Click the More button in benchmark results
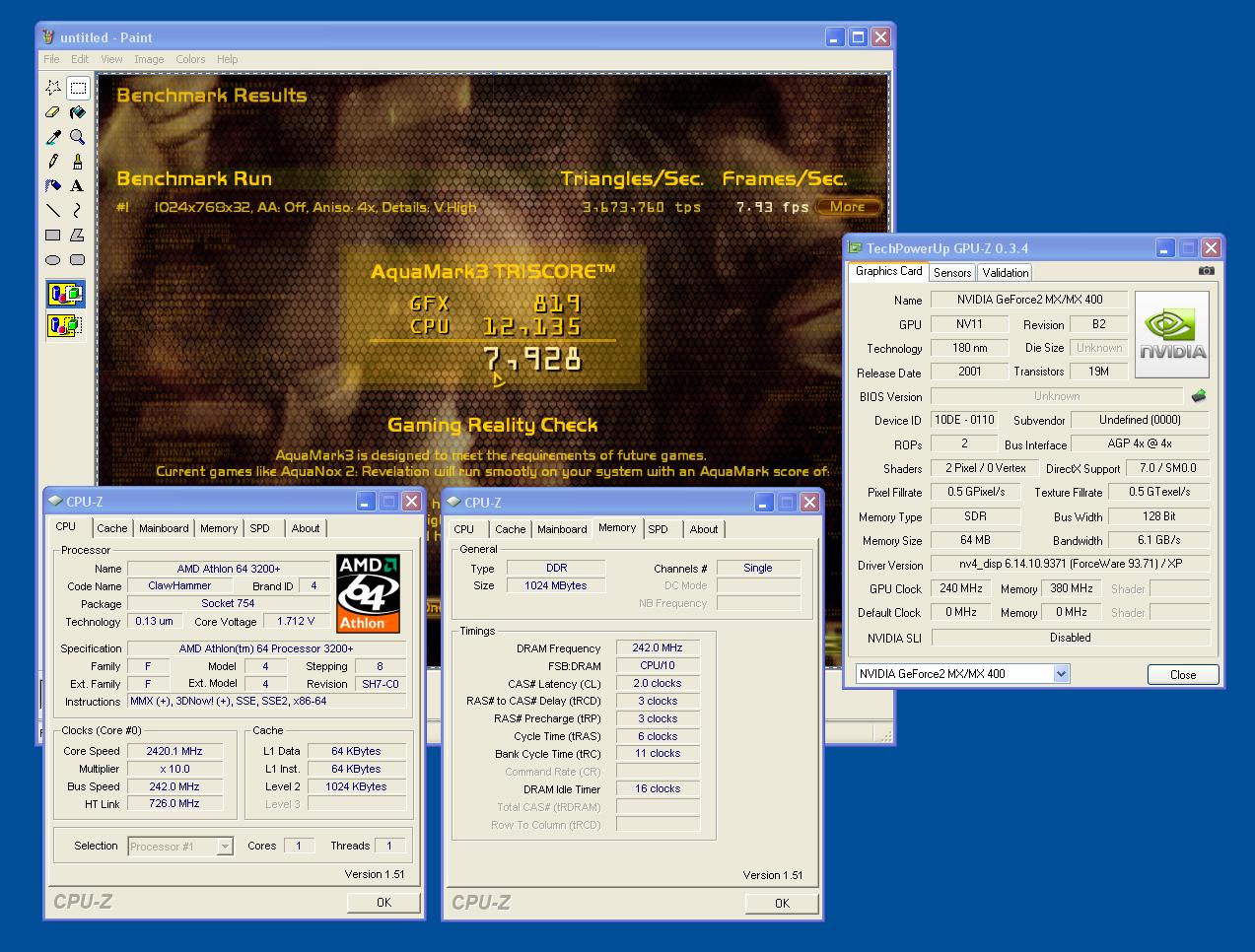The image size is (1255, 952). coord(848,207)
